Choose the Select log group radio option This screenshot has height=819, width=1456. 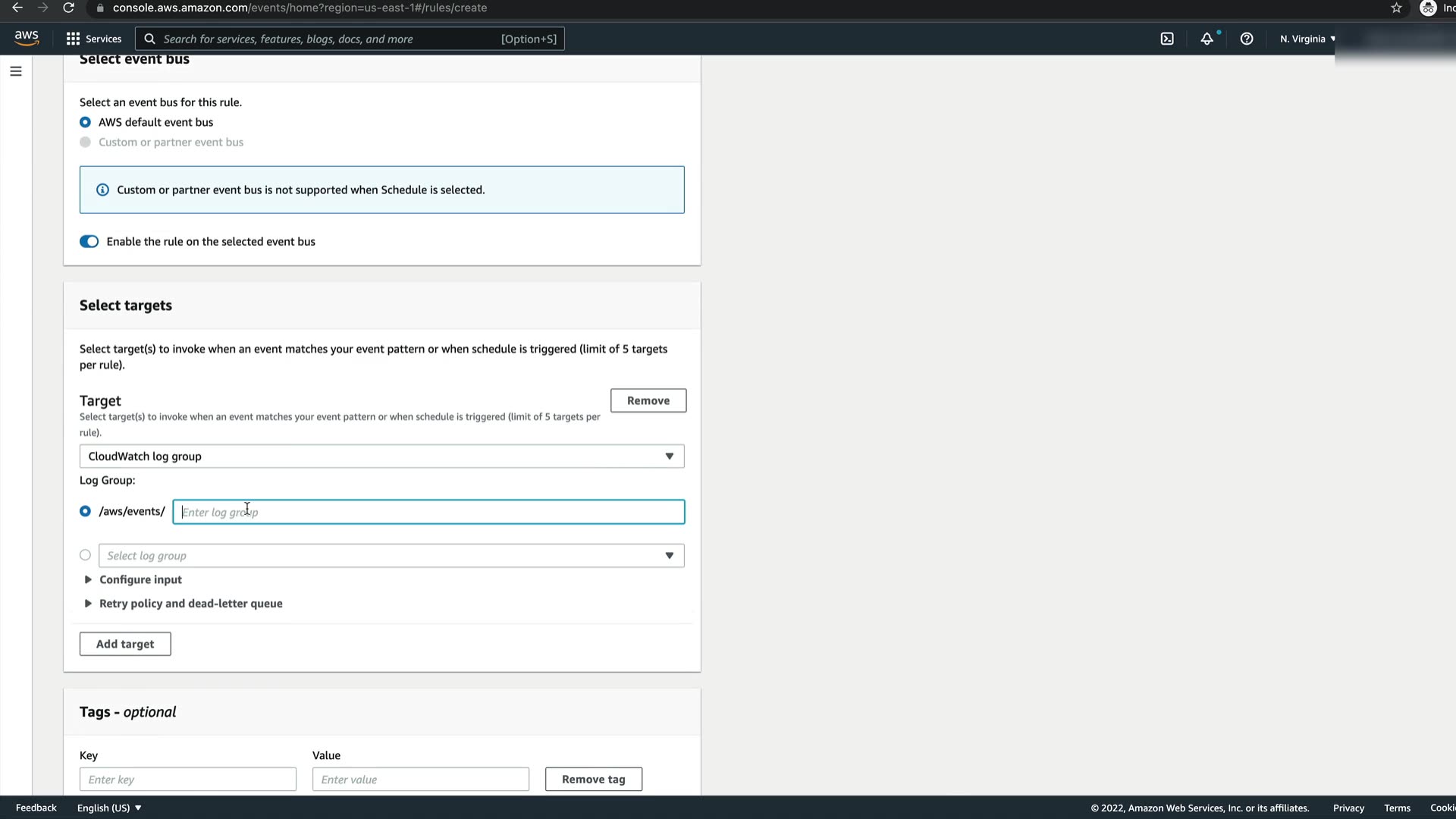click(85, 555)
